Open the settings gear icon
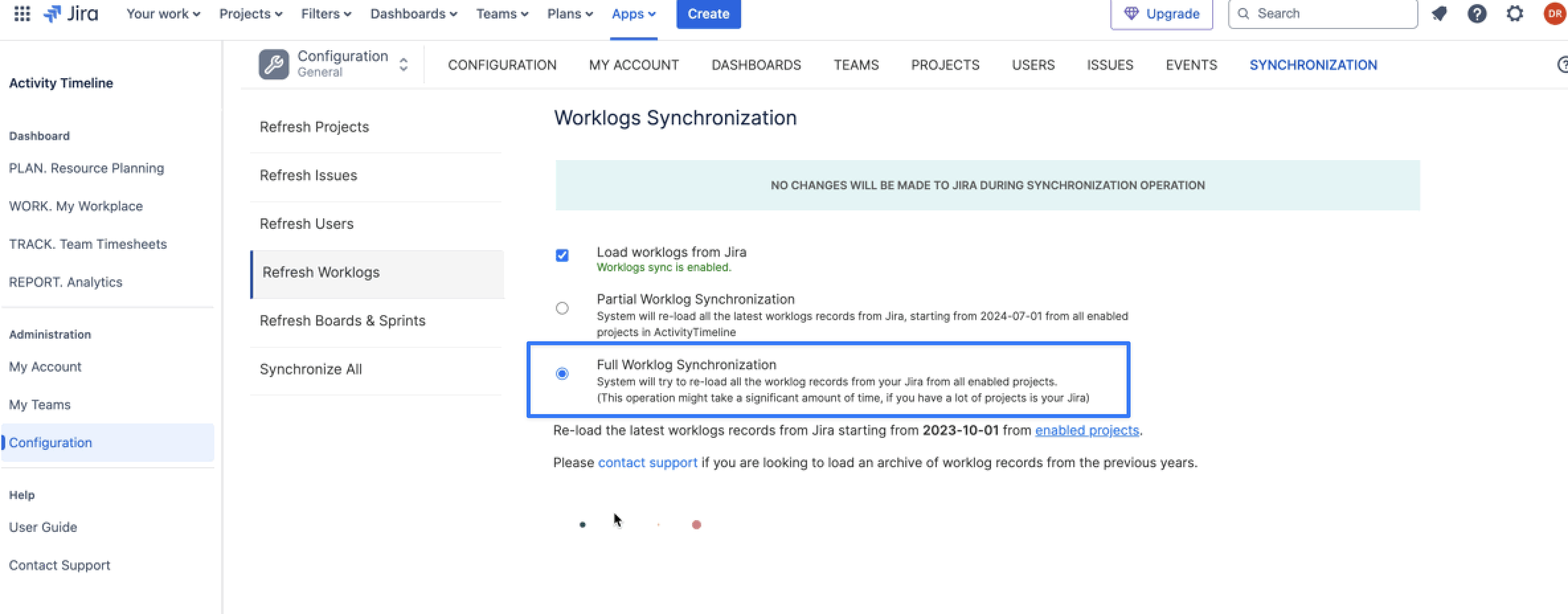The image size is (1568, 614). [x=1514, y=14]
